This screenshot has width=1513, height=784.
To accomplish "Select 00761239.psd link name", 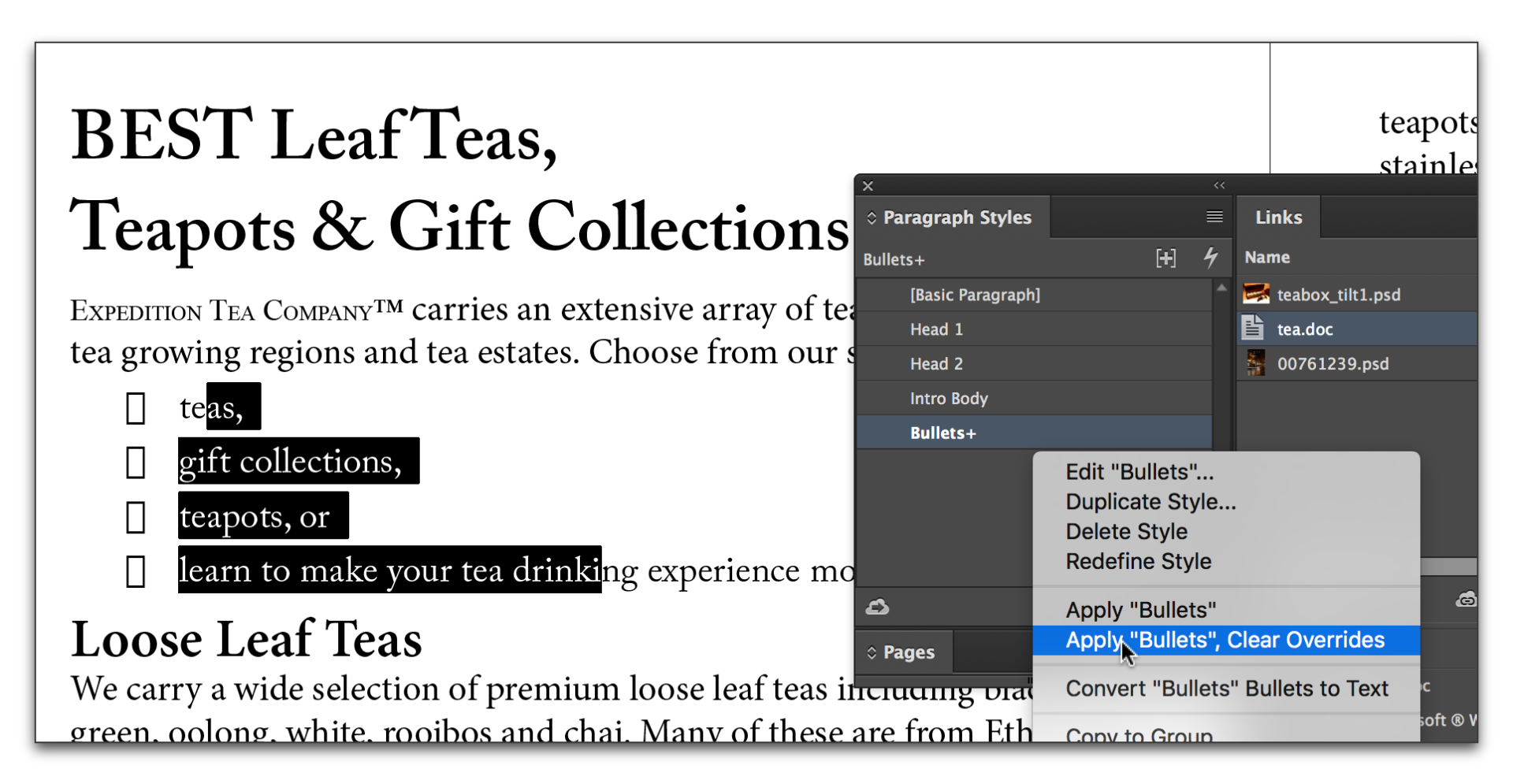I will point(1333,364).
